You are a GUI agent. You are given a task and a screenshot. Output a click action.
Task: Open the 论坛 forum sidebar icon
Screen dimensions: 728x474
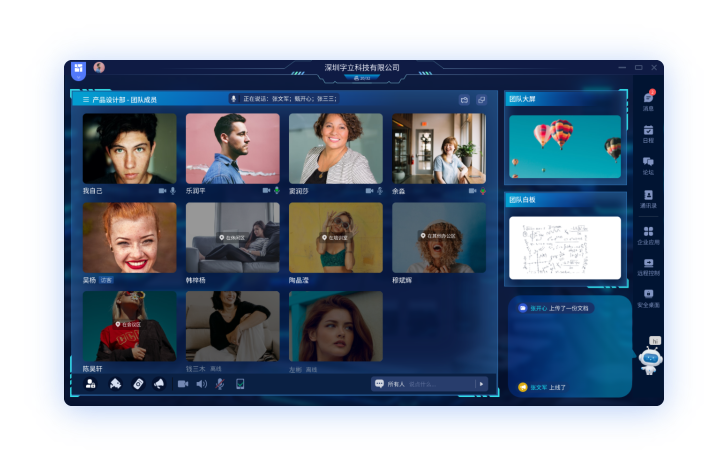click(648, 163)
